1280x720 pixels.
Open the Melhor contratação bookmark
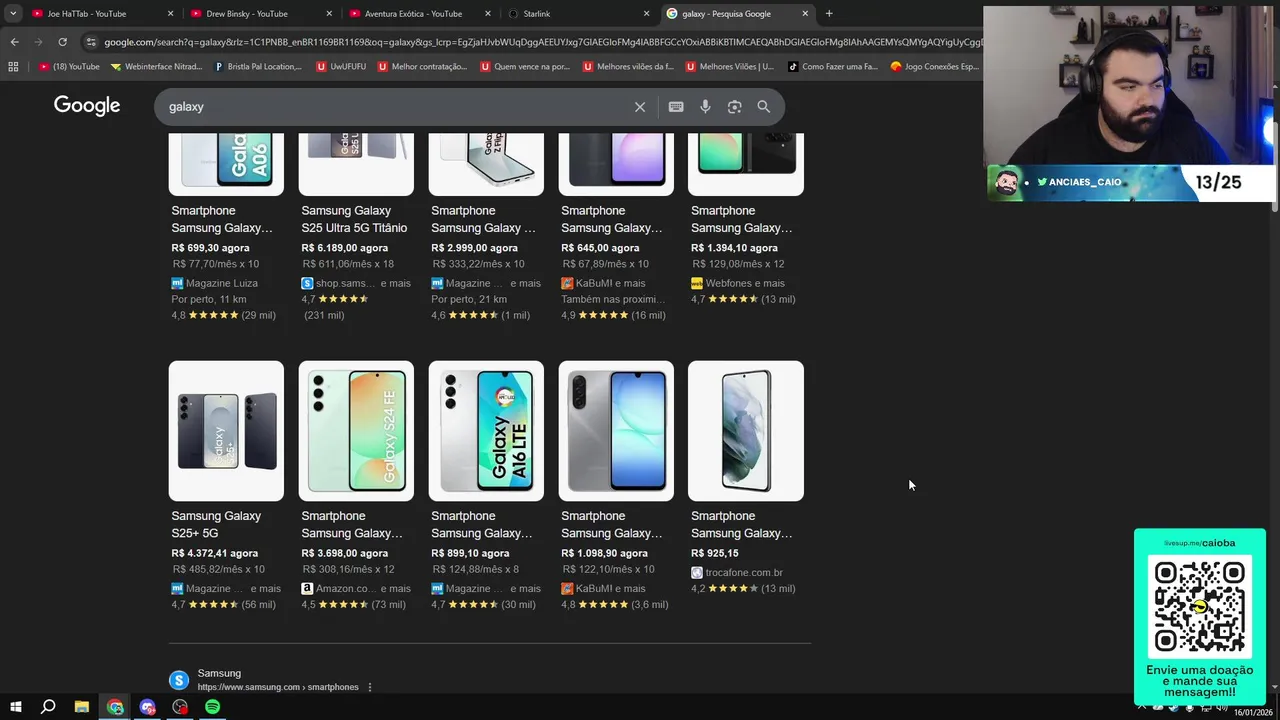coord(422,67)
